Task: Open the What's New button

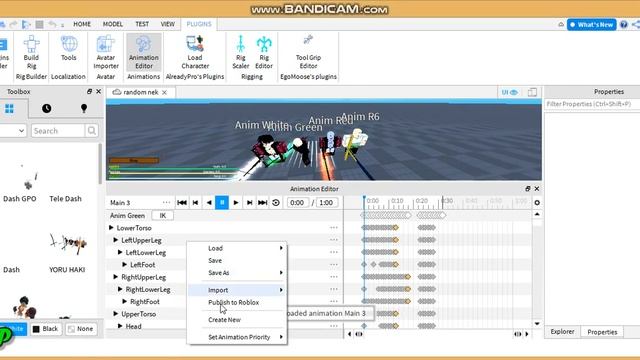Action: [x=591, y=24]
